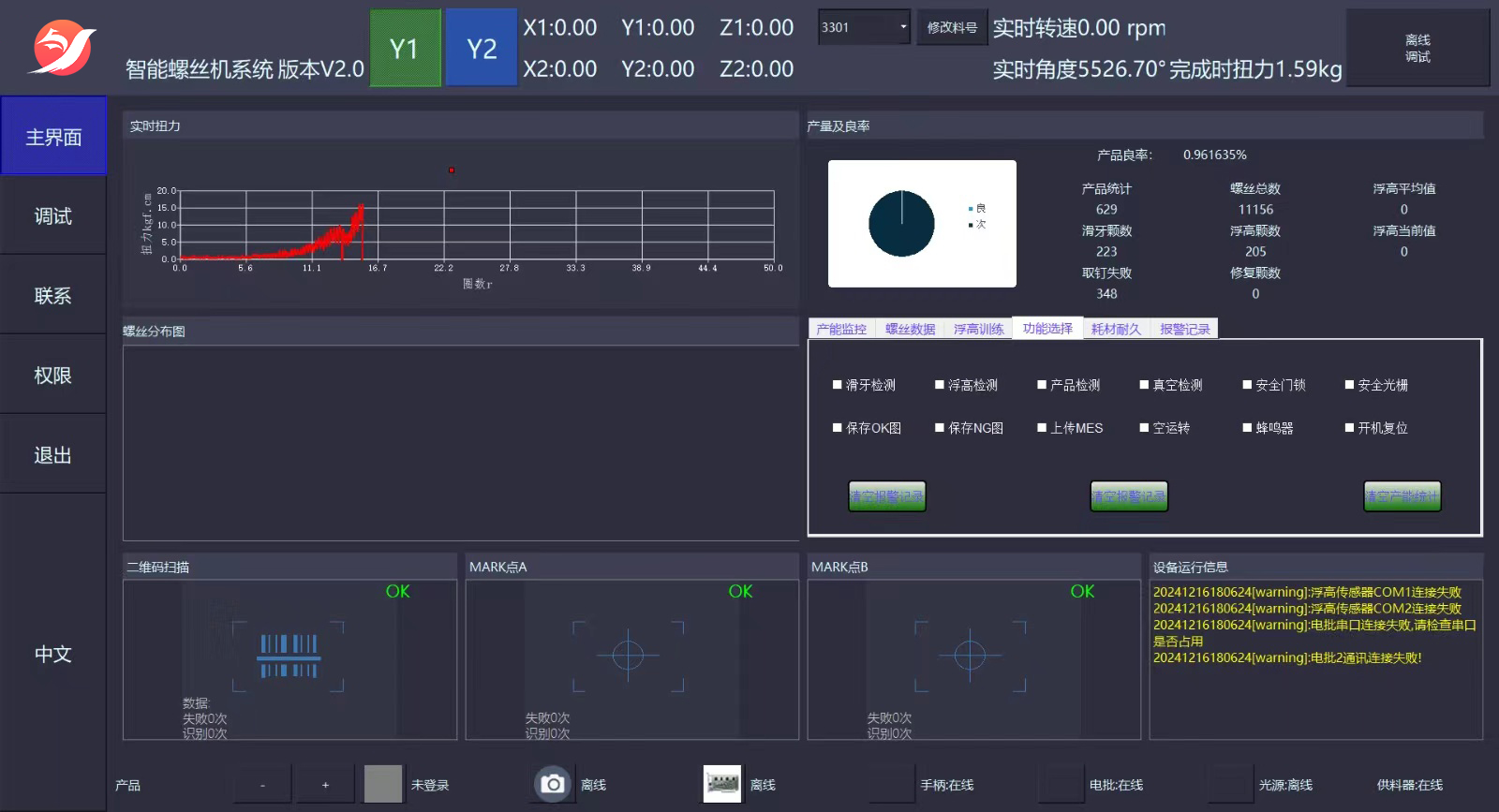The height and width of the screenshot is (812, 1499).
Task: Open the 3301 material number dropdown
Action: click(x=903, y=27)
